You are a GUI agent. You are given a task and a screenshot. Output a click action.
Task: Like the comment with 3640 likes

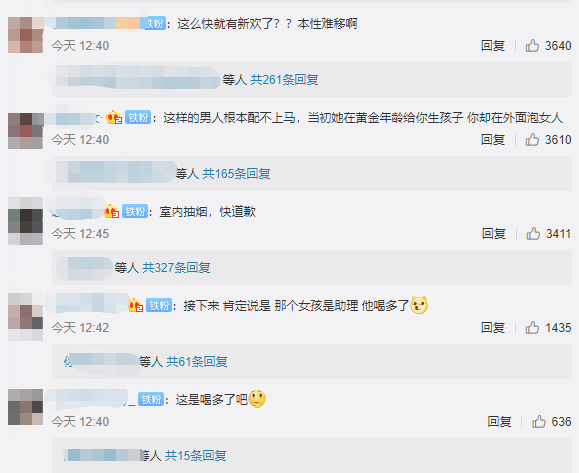532,46
